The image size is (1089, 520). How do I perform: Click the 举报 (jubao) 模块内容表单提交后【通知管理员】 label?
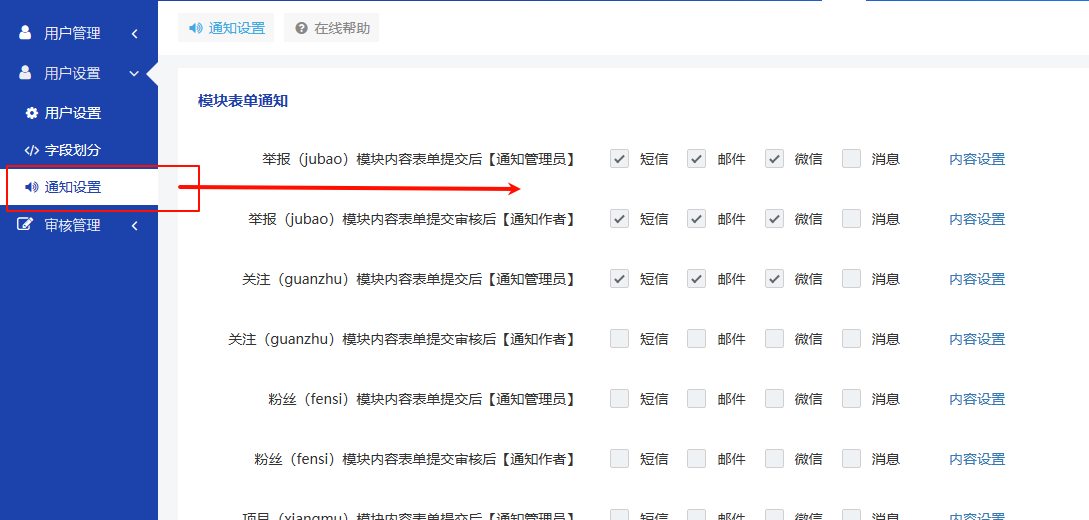tap(419, 159)
